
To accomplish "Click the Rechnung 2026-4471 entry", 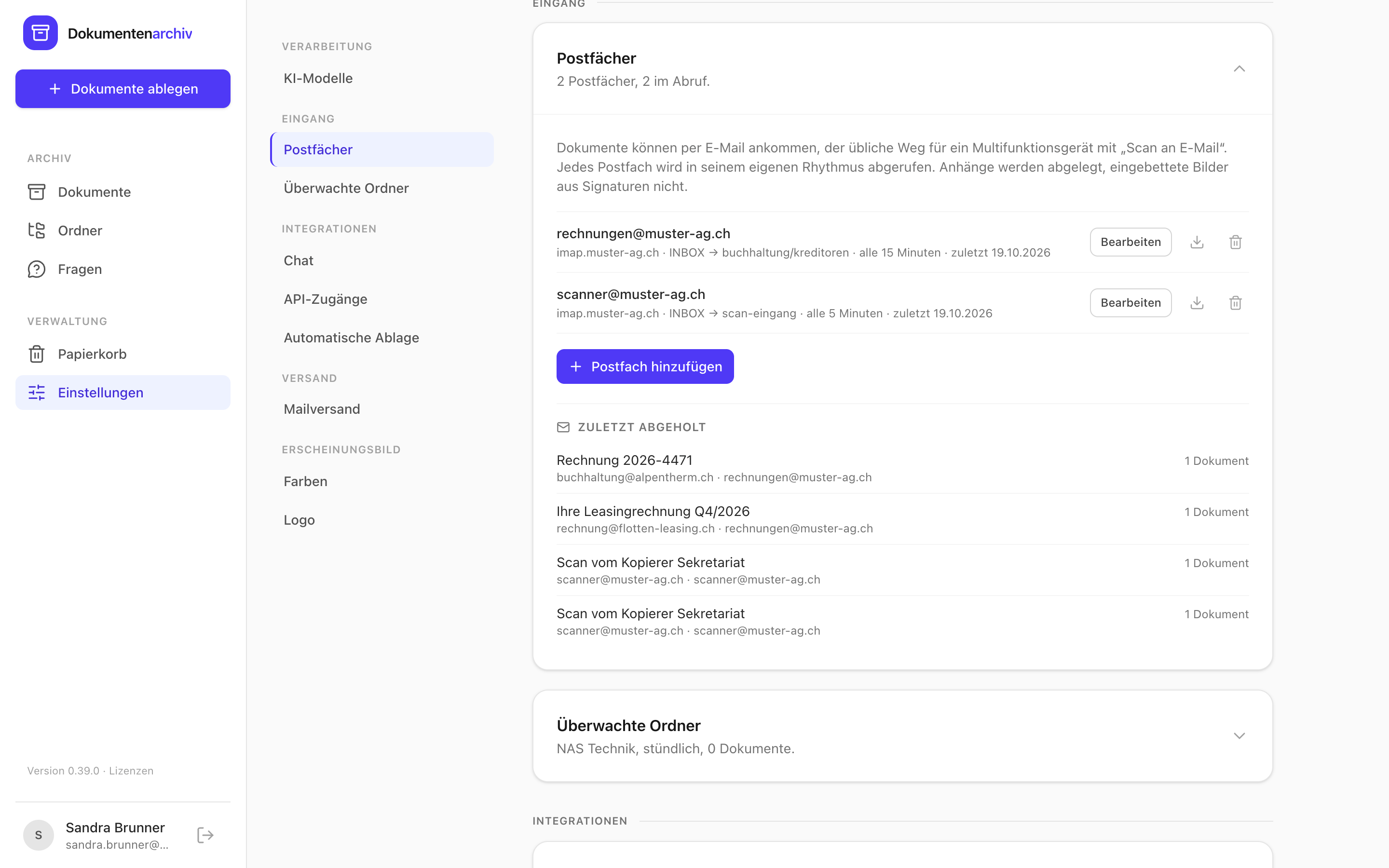I will (902, 468).
